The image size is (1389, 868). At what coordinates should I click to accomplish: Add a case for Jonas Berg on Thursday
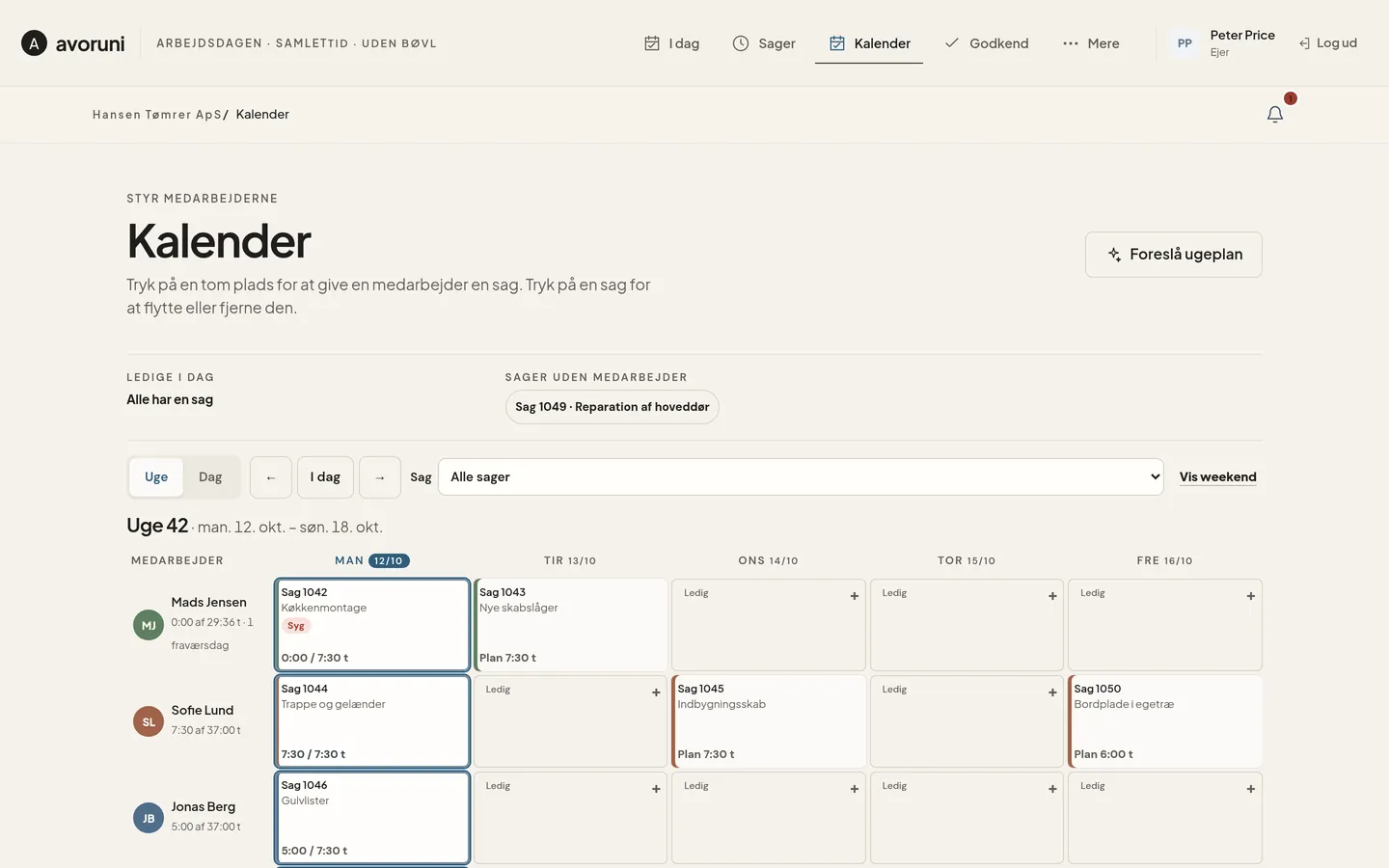(x=967, y=818)
